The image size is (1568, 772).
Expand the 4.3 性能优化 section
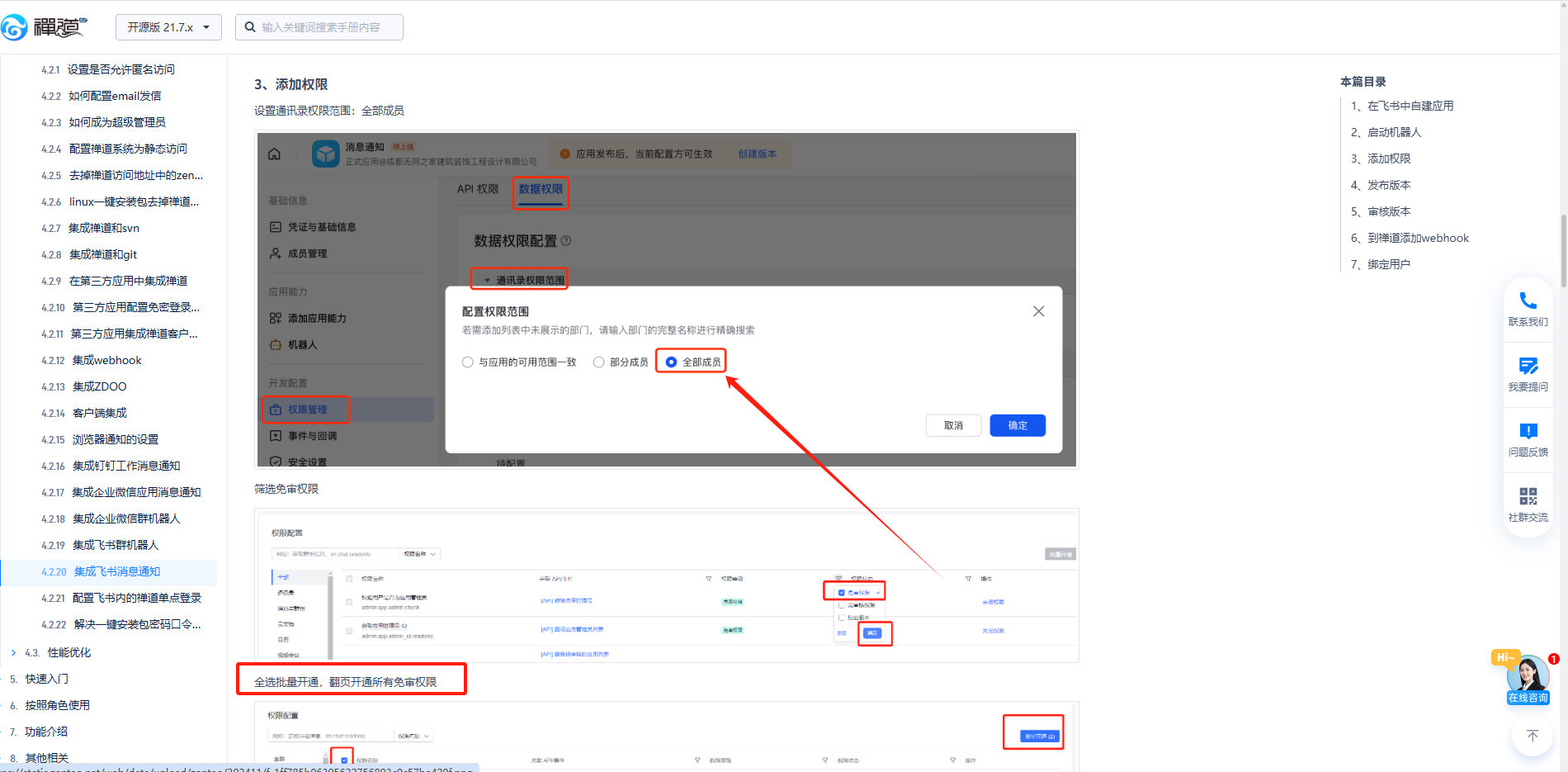coord(14,652)
